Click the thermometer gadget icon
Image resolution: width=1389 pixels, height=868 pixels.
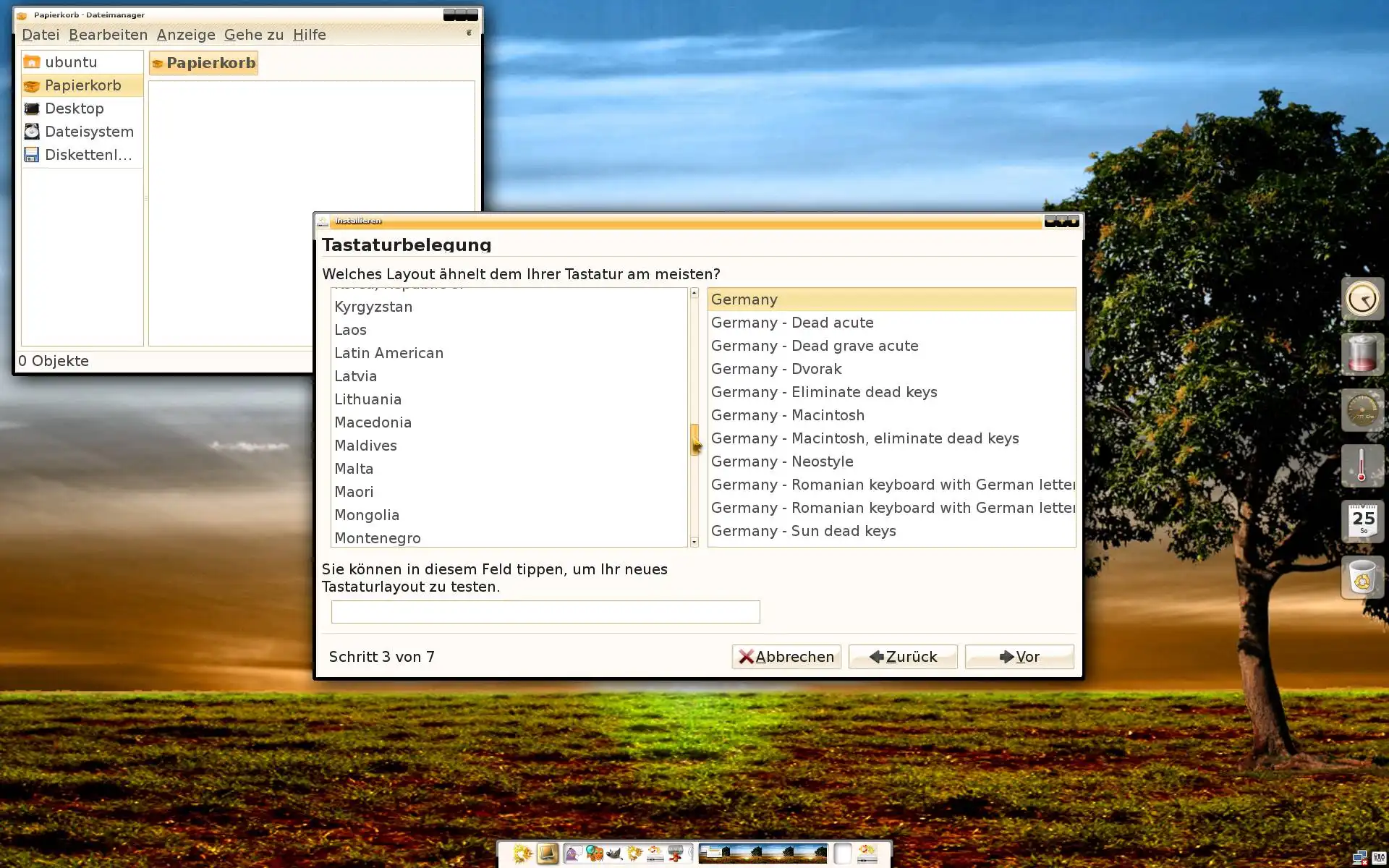point(1363,466)
